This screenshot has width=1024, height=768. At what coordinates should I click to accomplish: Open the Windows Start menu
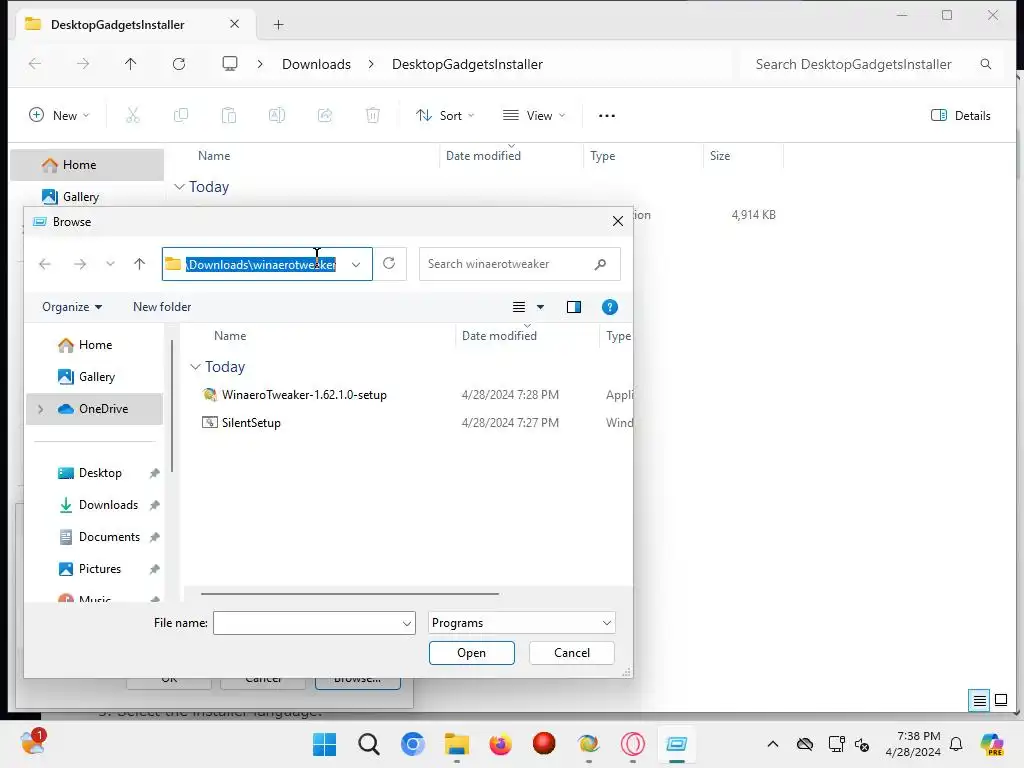tap(325, 744)
